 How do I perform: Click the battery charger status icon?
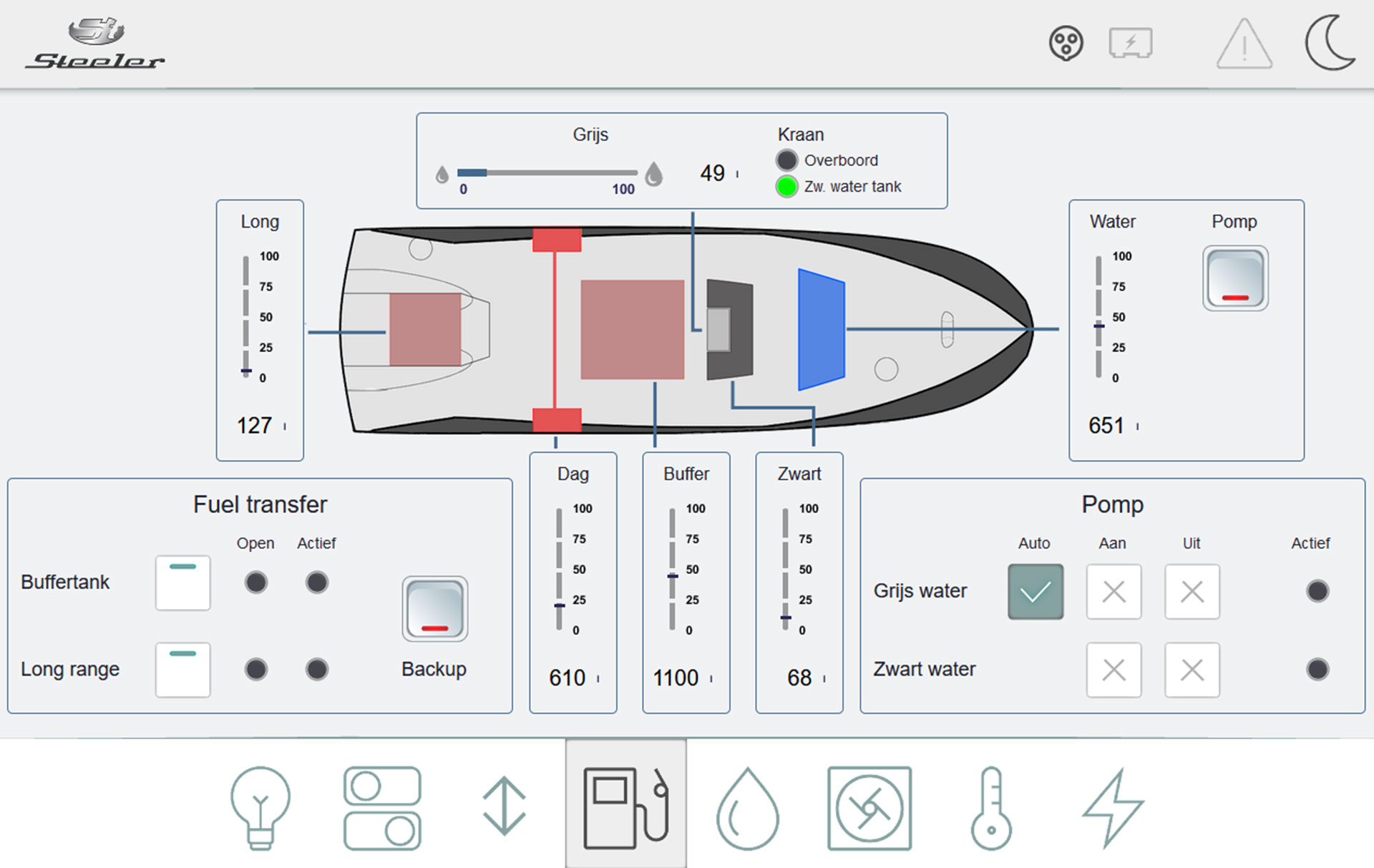pyautogui.click(x=1130, y=44)
